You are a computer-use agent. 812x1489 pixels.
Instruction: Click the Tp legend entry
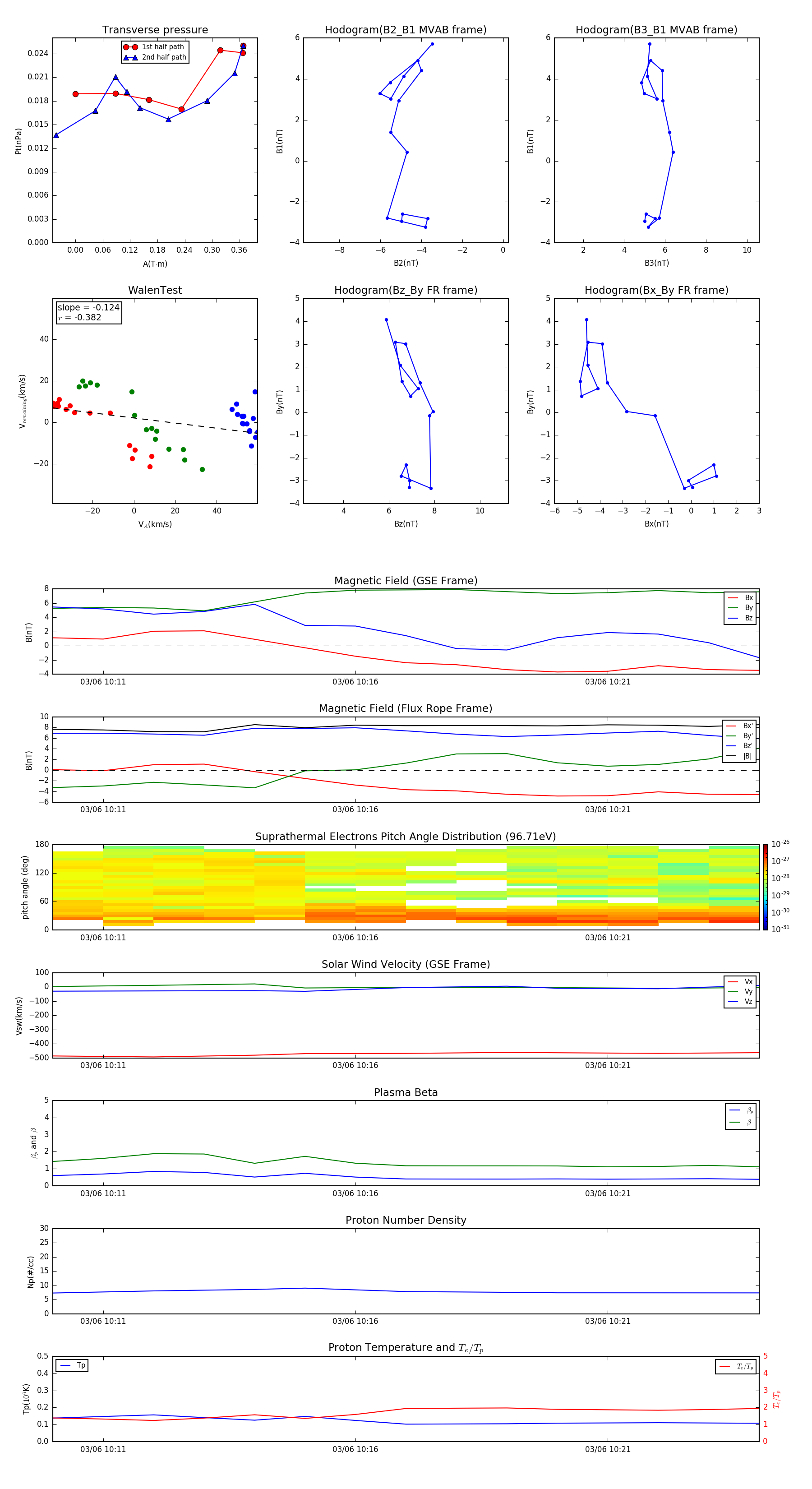pyautogui.click(x=72, y=1365)
